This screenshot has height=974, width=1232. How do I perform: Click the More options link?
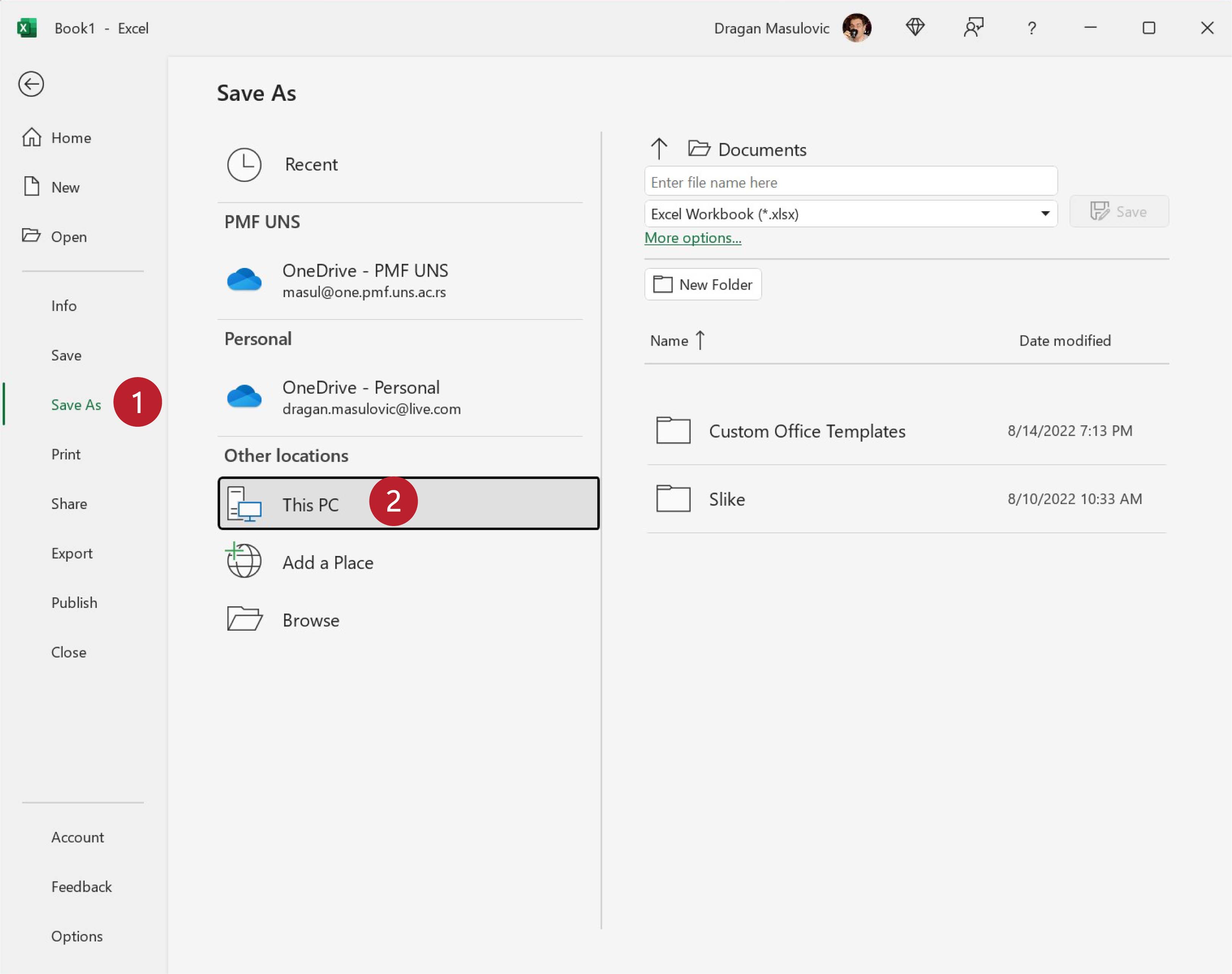coord(692,238)
